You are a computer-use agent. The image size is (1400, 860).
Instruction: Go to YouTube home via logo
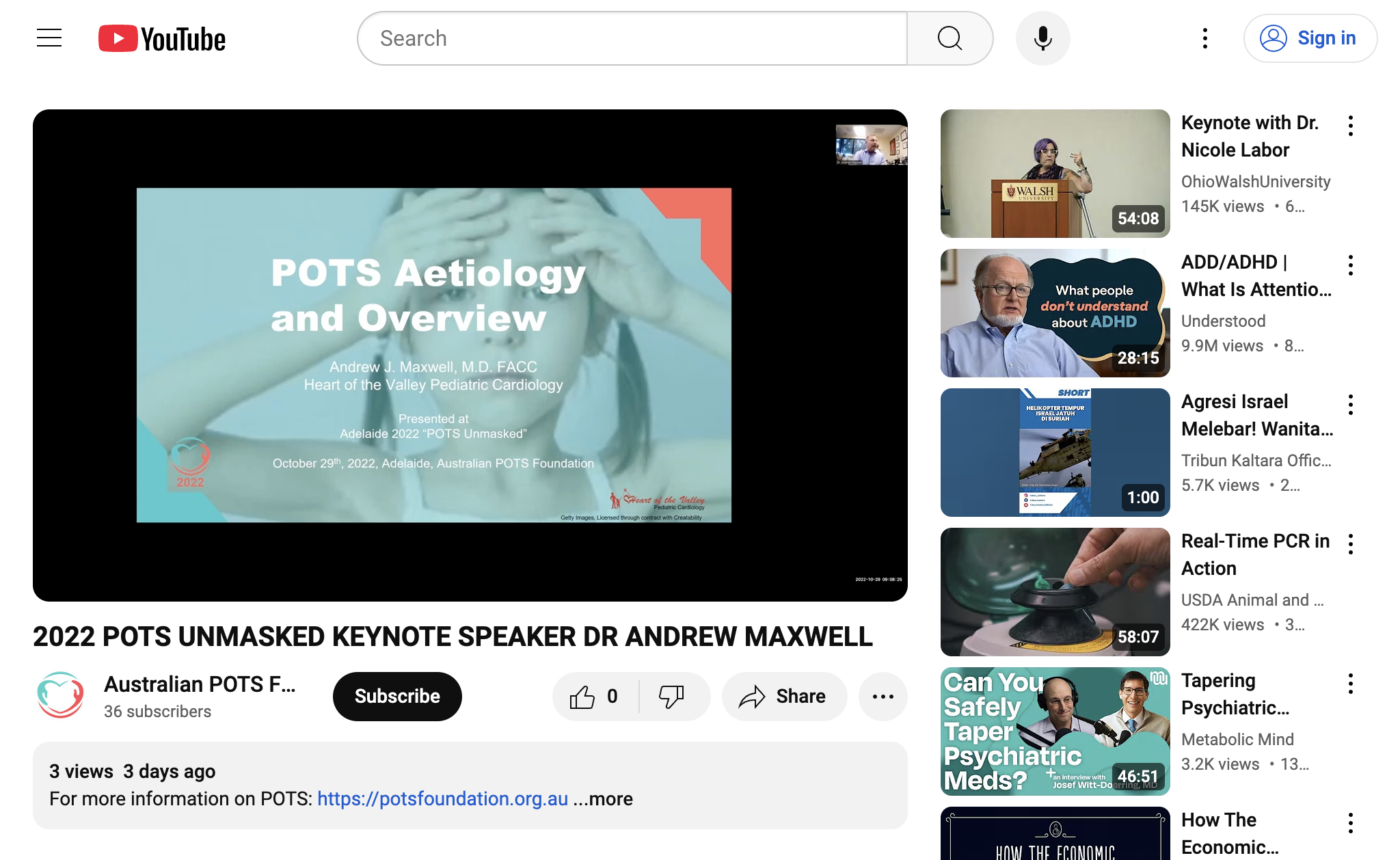coord(162,39)
